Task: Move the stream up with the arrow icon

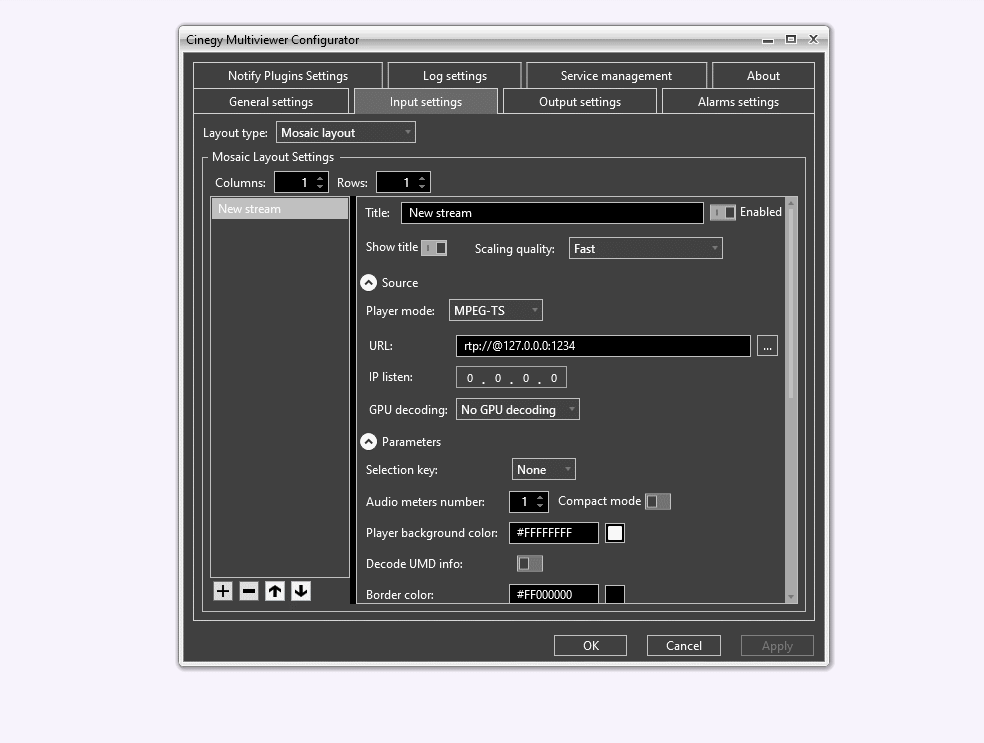Action: click(275, 591)
